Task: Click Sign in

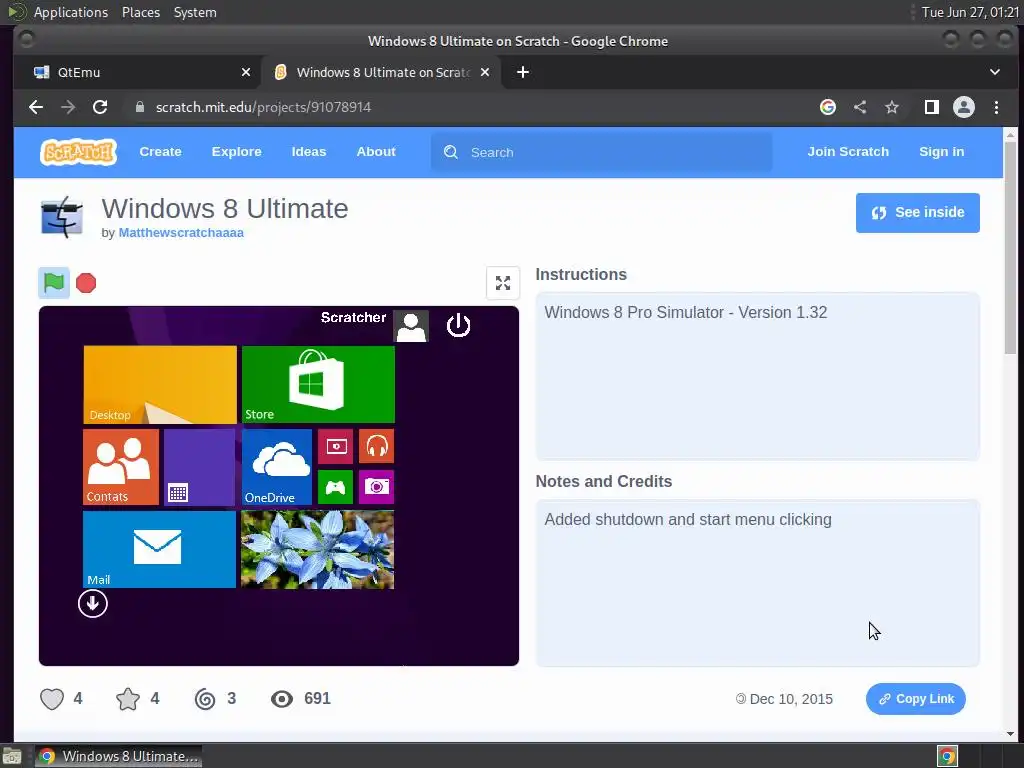Action: (x=941, y=152)
